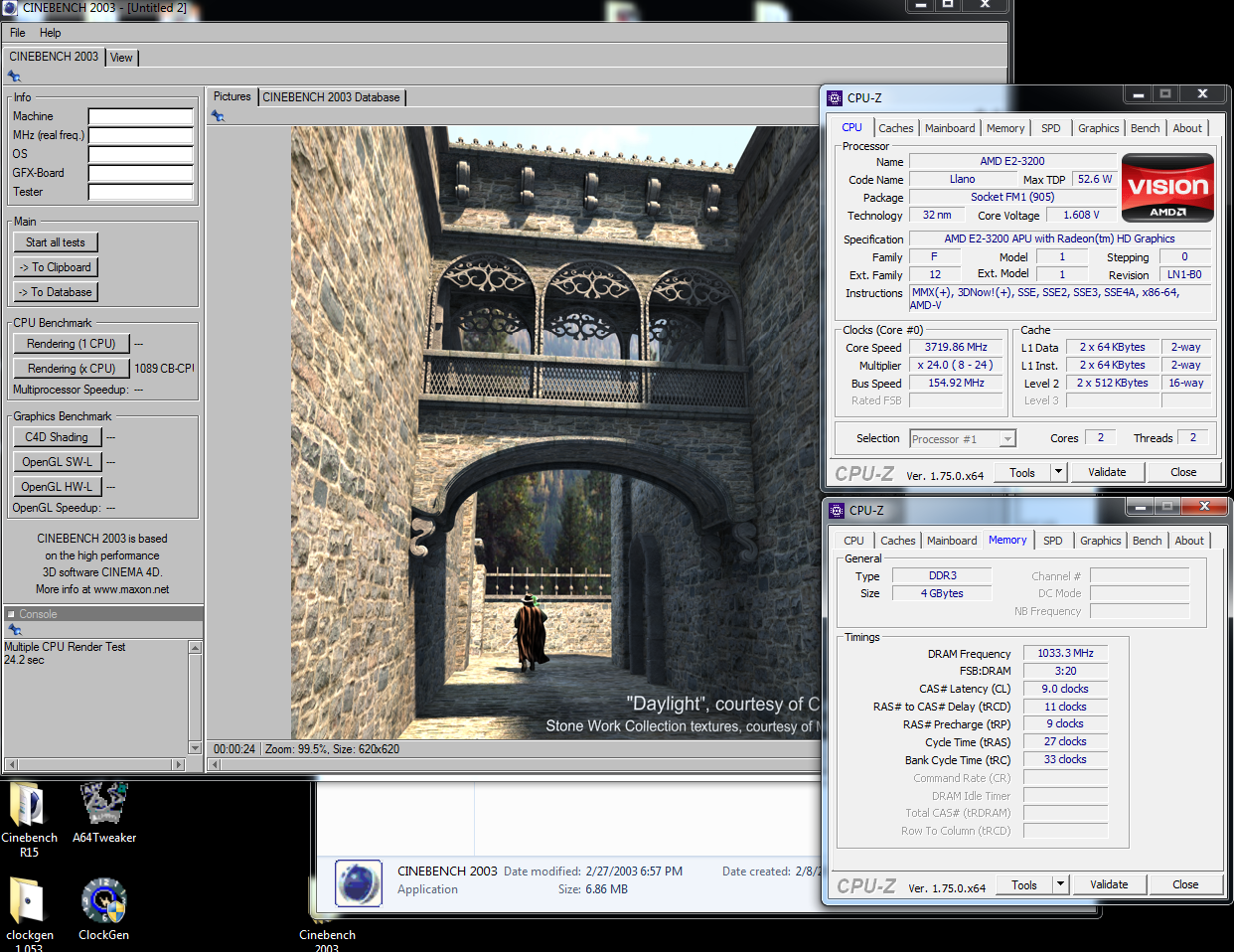Image resolution: width=1234 pixels, height=952 pixels.
Task: Click pin icon under Pictures tab
Action: 218,116
